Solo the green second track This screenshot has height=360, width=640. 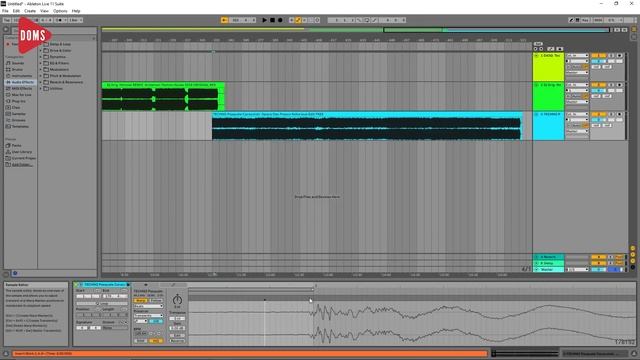click(611, 85)
